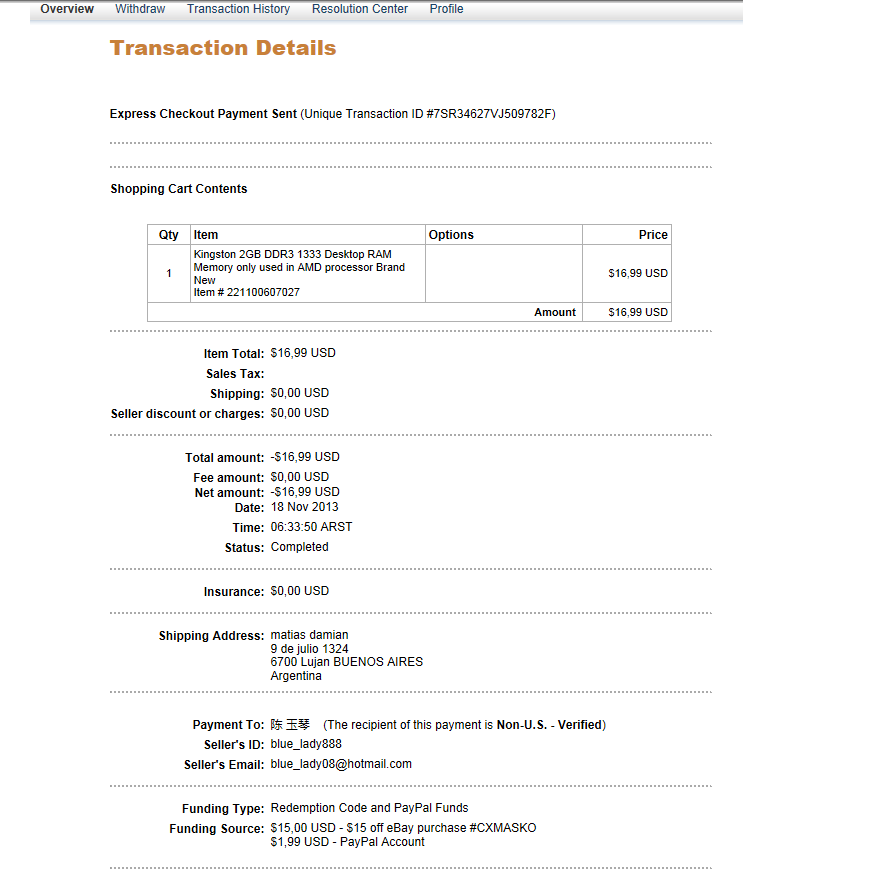Click the Argentina country line

click(x=296, y=676)
